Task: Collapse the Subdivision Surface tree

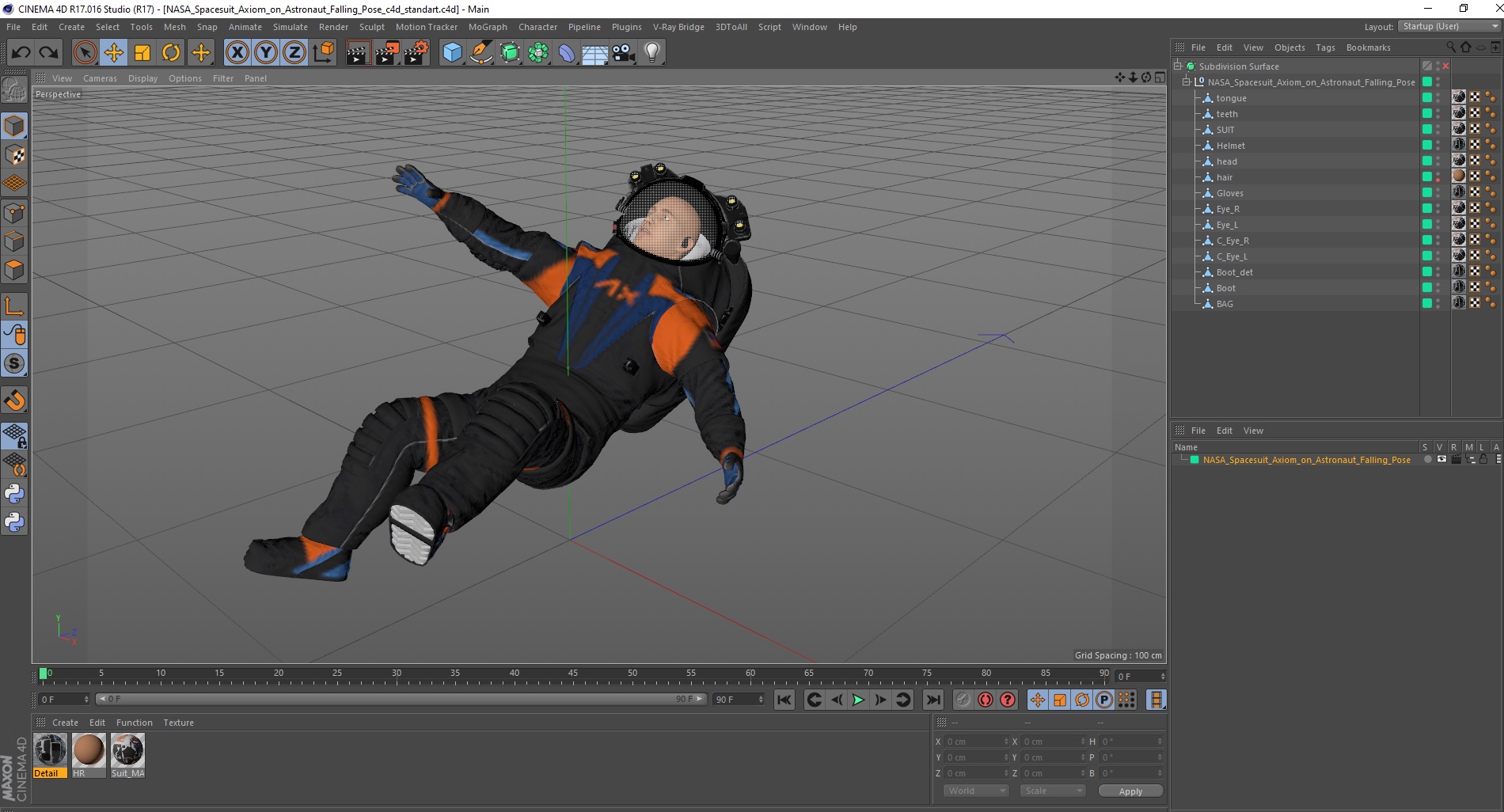Action: point(1178,66)
